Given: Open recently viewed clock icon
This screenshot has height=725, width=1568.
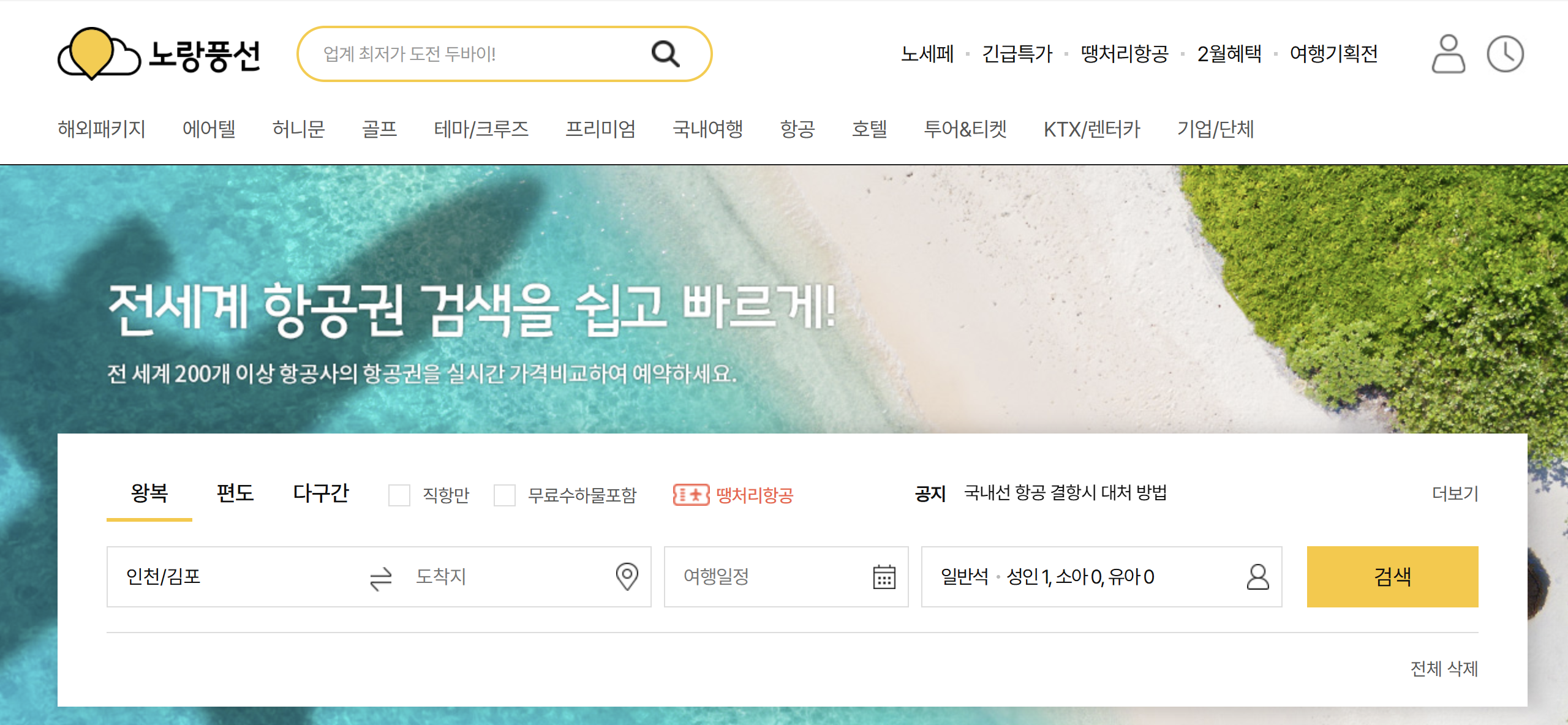Looking at the screenshot, I should (x=1505, y=54).
